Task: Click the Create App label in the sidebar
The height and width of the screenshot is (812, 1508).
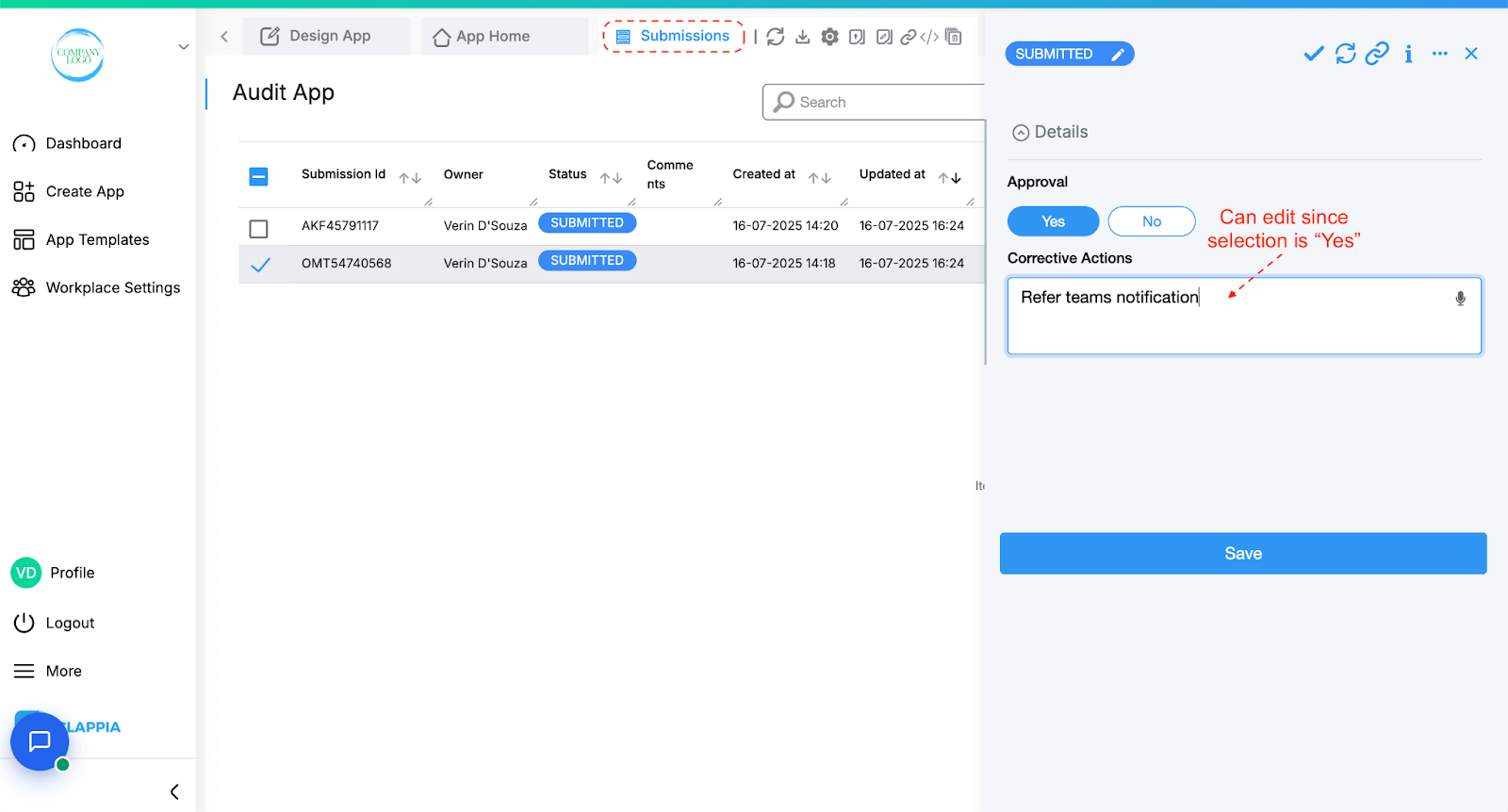Action: [x=85, y=191]
